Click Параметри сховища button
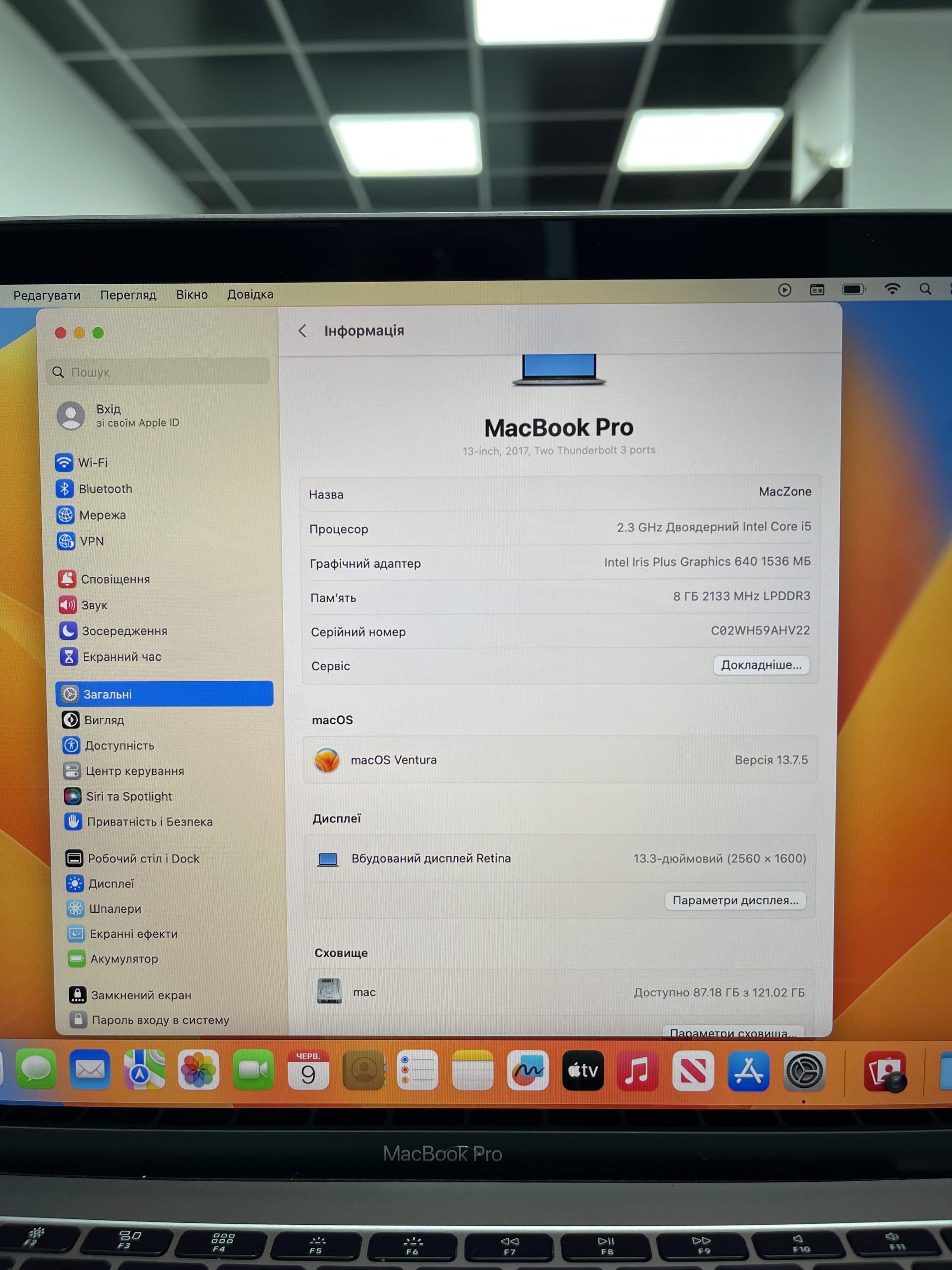 (733, 1031)
